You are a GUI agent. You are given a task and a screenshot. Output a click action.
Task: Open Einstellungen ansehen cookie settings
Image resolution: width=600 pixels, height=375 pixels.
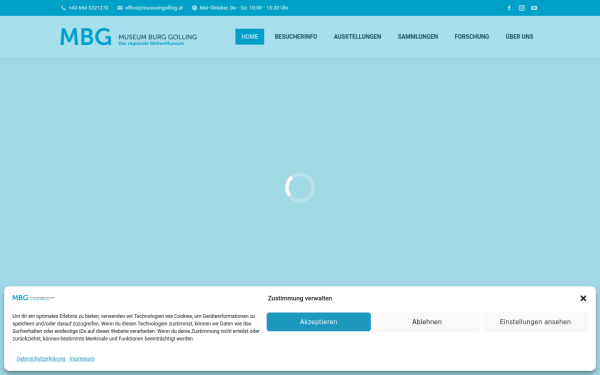click(x=535, y=322)
